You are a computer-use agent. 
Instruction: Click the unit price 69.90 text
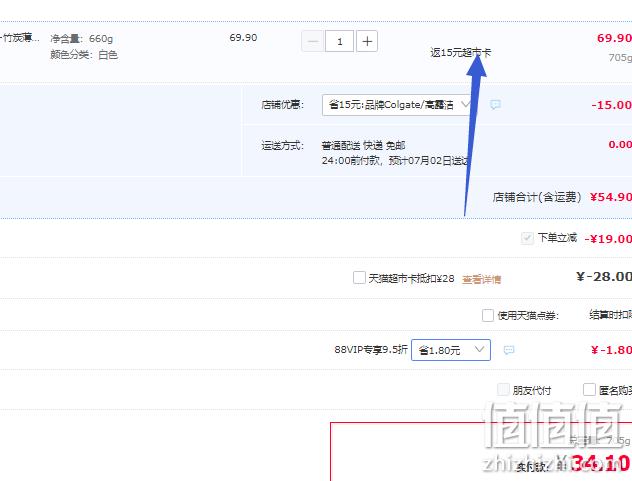click(x=243, y=37)
